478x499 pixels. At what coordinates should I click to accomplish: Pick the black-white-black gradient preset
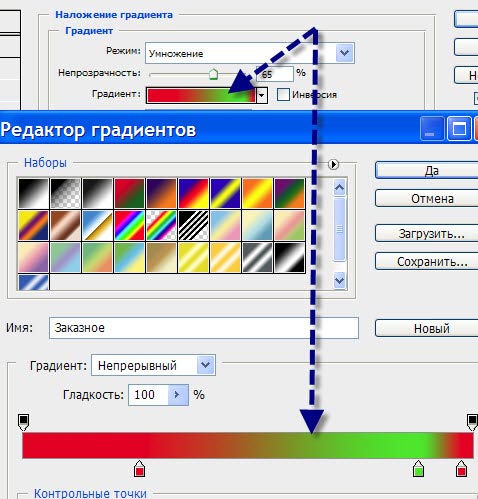[290, 257]
